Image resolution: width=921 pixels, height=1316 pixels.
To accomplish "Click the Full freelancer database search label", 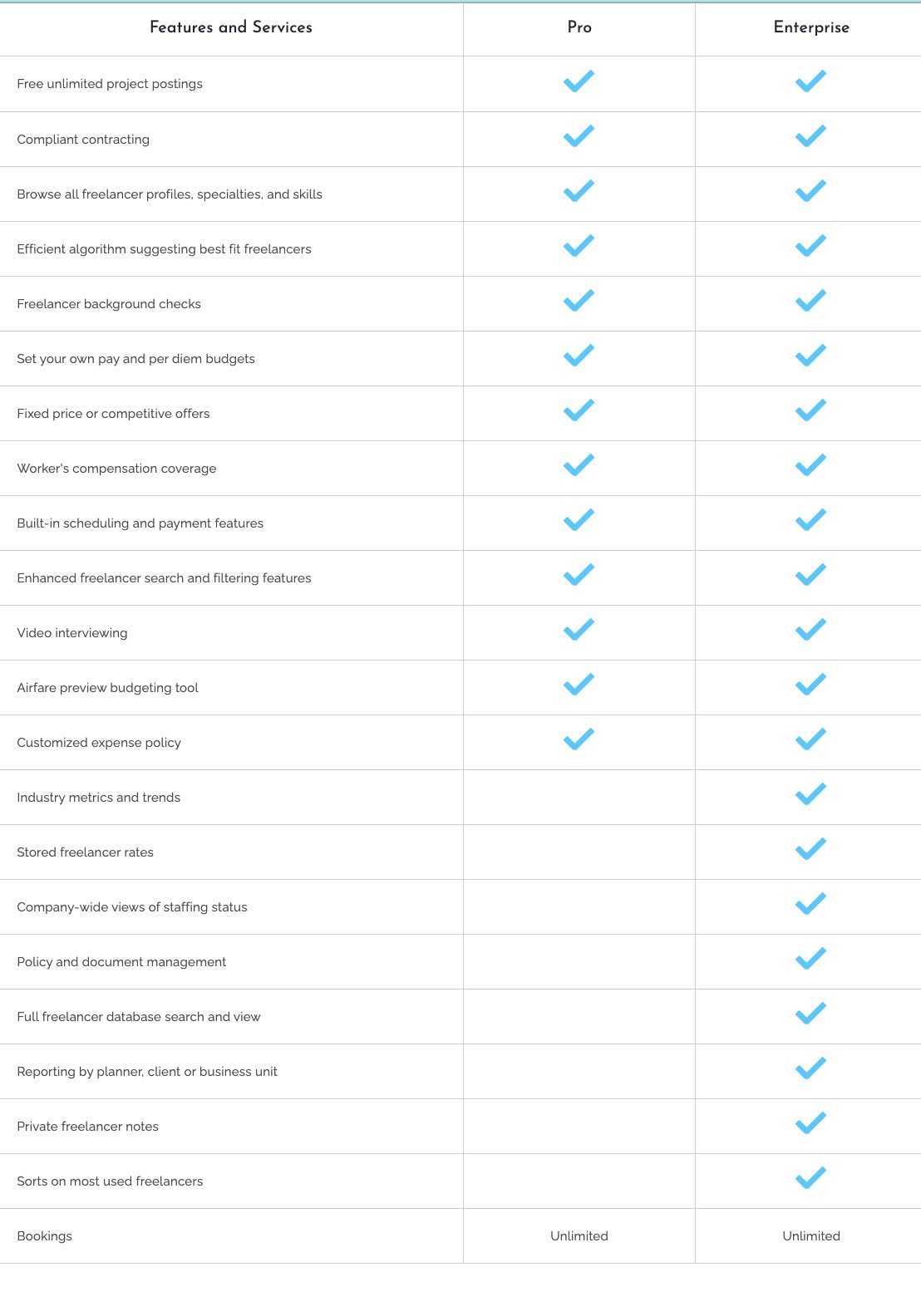I will point(139,1017).
